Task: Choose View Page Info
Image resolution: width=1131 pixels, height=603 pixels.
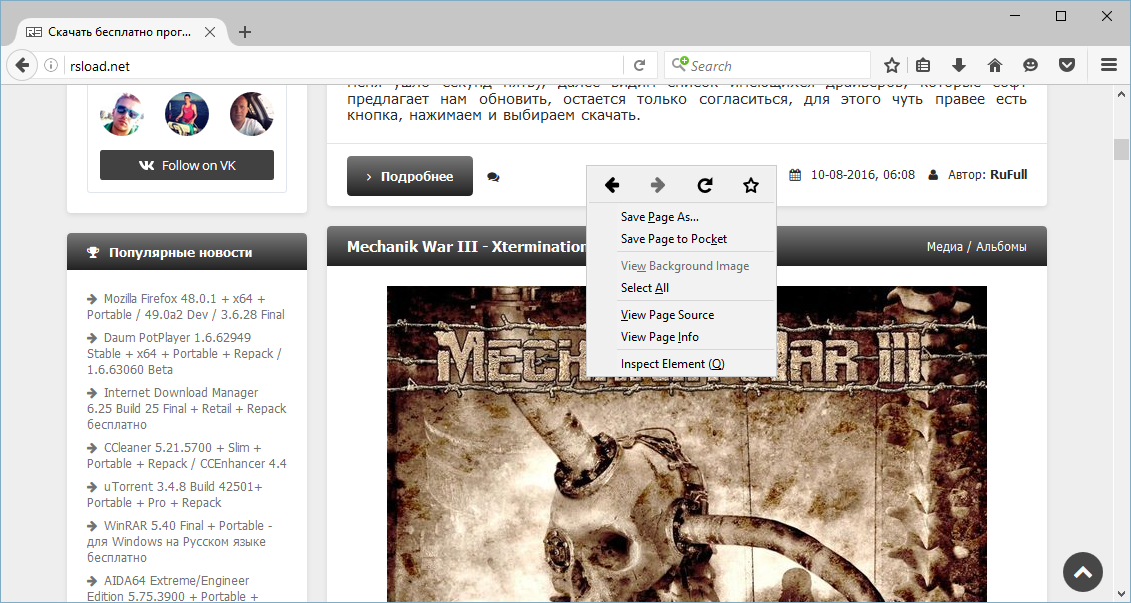Action: (x=682, y=337)
